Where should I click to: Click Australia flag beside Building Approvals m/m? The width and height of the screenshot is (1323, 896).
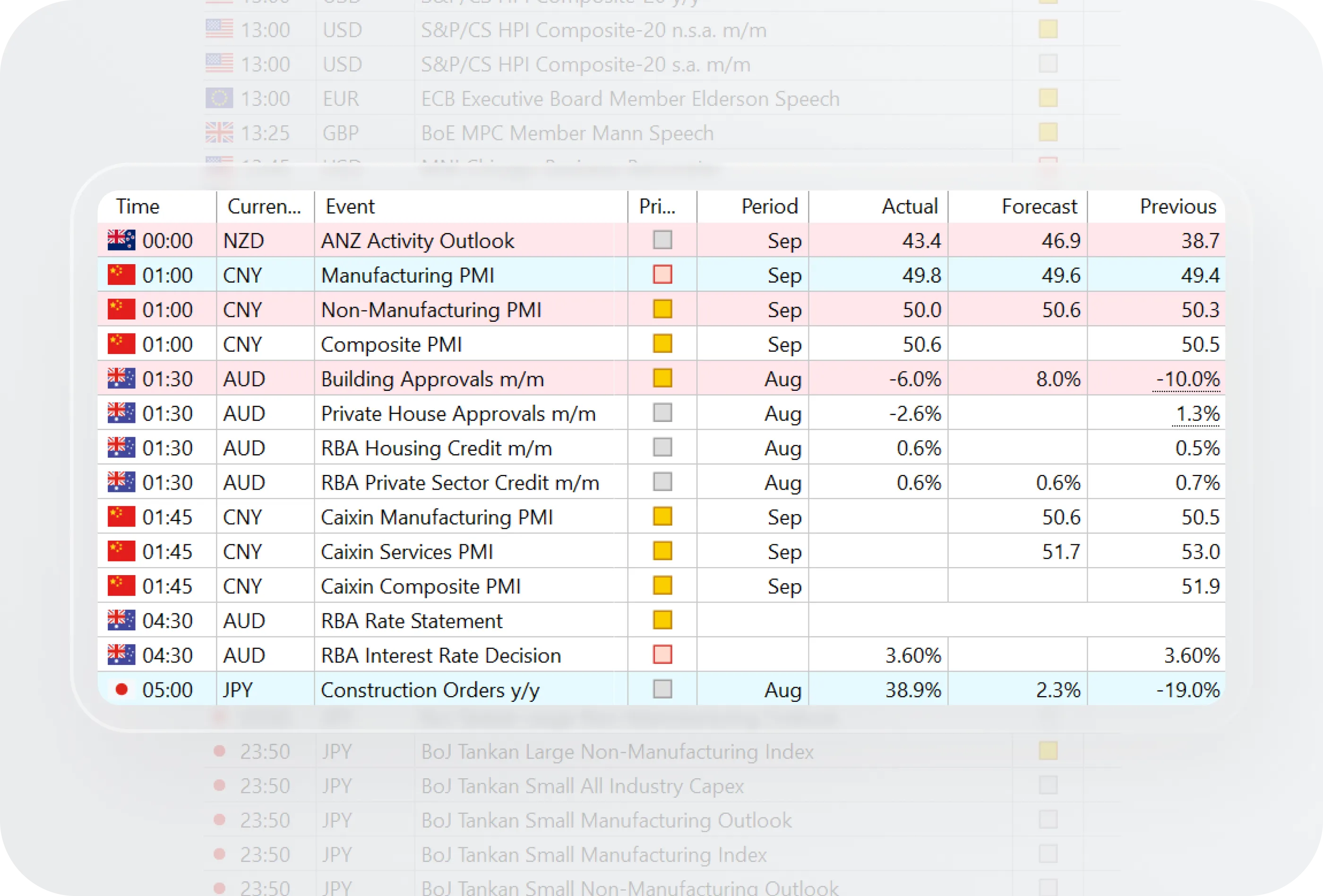121,379
